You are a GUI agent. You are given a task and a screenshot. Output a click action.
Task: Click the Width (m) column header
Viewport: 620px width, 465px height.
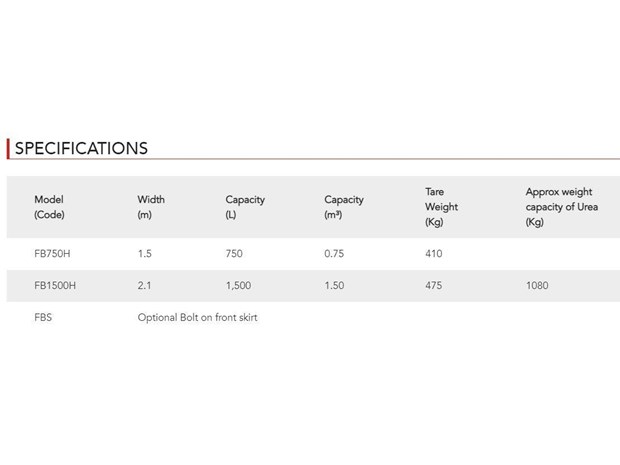151,207
